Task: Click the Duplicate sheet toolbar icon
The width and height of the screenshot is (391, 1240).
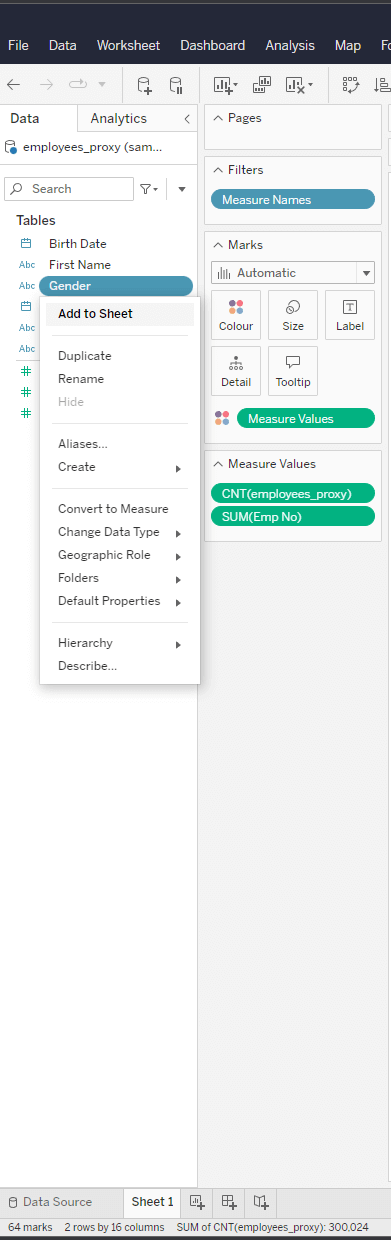Action: (x=263, y=85)
